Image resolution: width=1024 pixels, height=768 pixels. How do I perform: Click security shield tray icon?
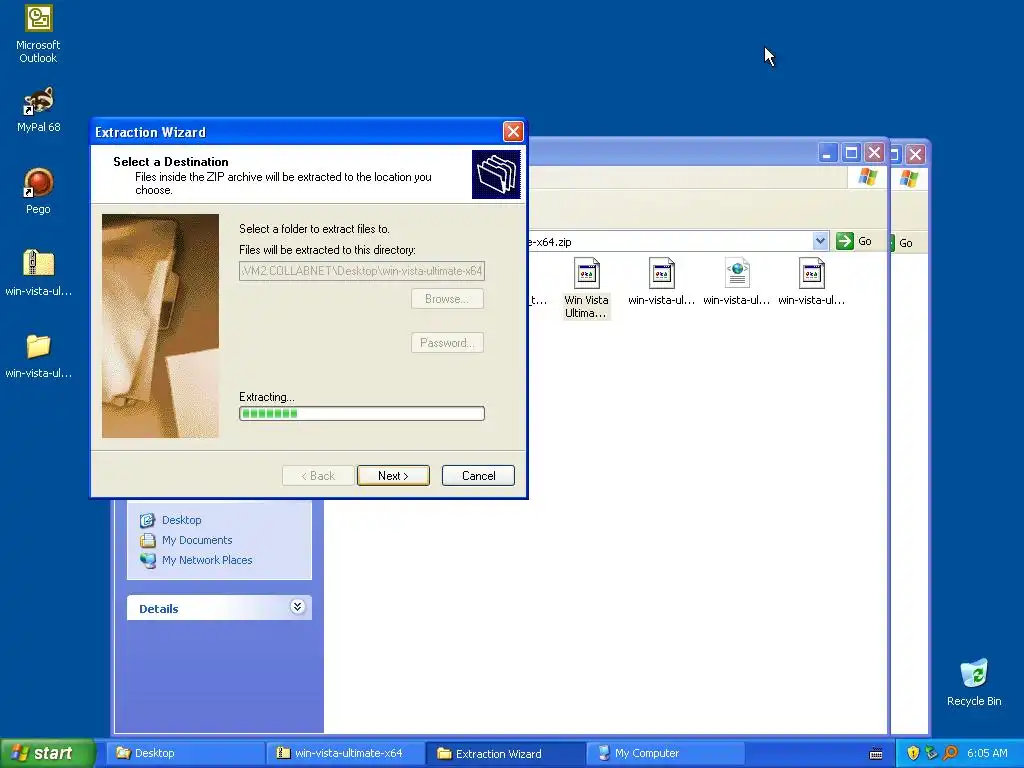(913, 753)
